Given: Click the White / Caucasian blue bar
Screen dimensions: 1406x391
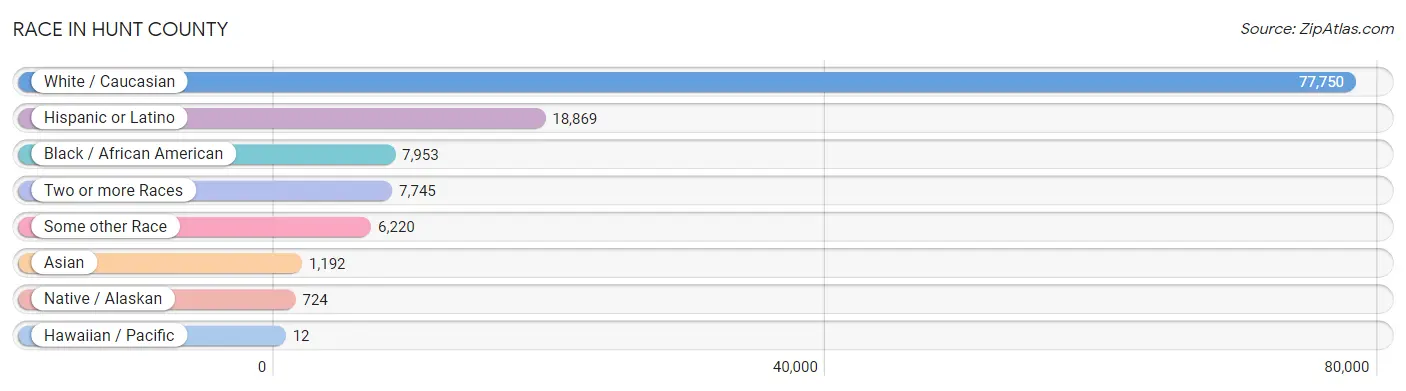Looking at the screenshot, I should 687,82.
